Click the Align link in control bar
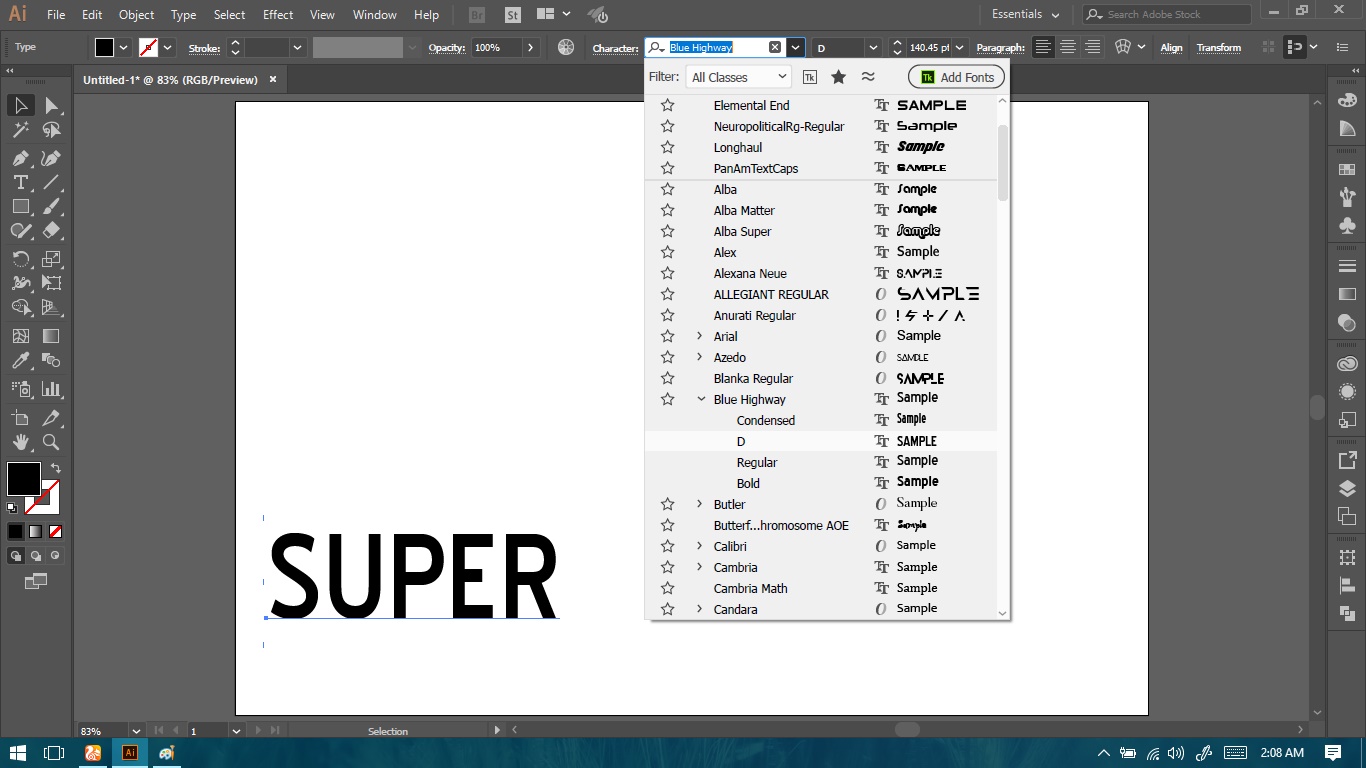Viewport: 1366px width, 768px height. click(x=1171, y=48)
